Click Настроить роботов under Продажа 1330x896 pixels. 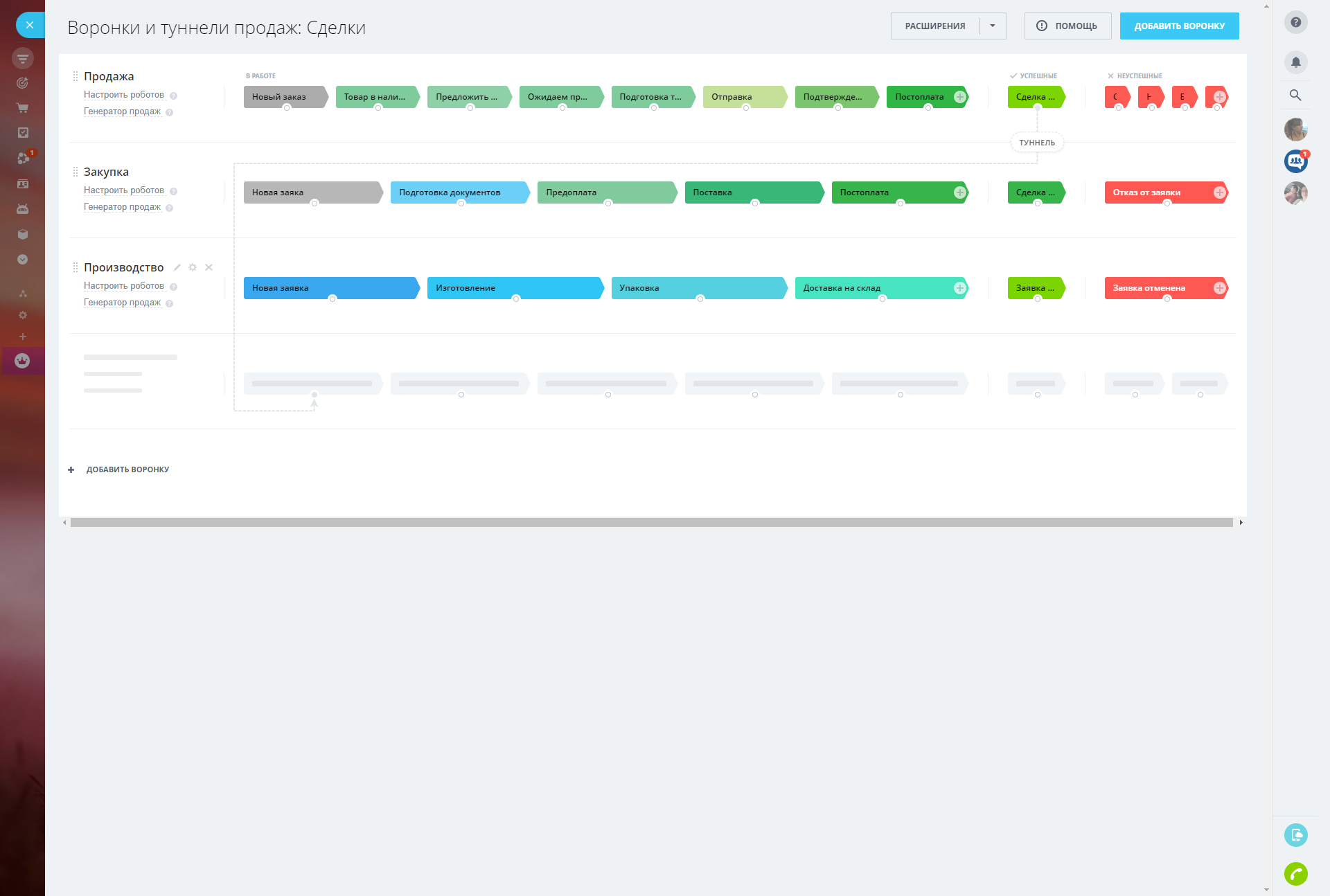[124, 95]
